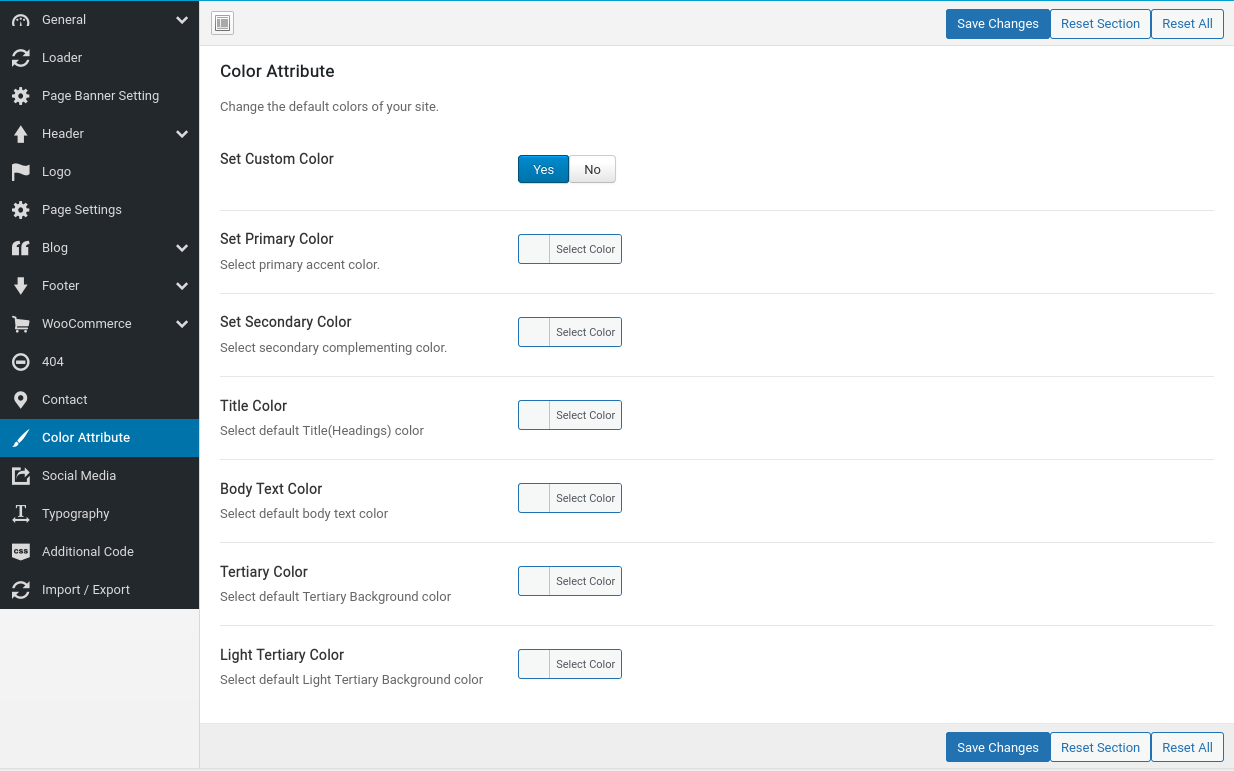
Task: Click the Body Text Color swatch box
Action: (534, 498)
